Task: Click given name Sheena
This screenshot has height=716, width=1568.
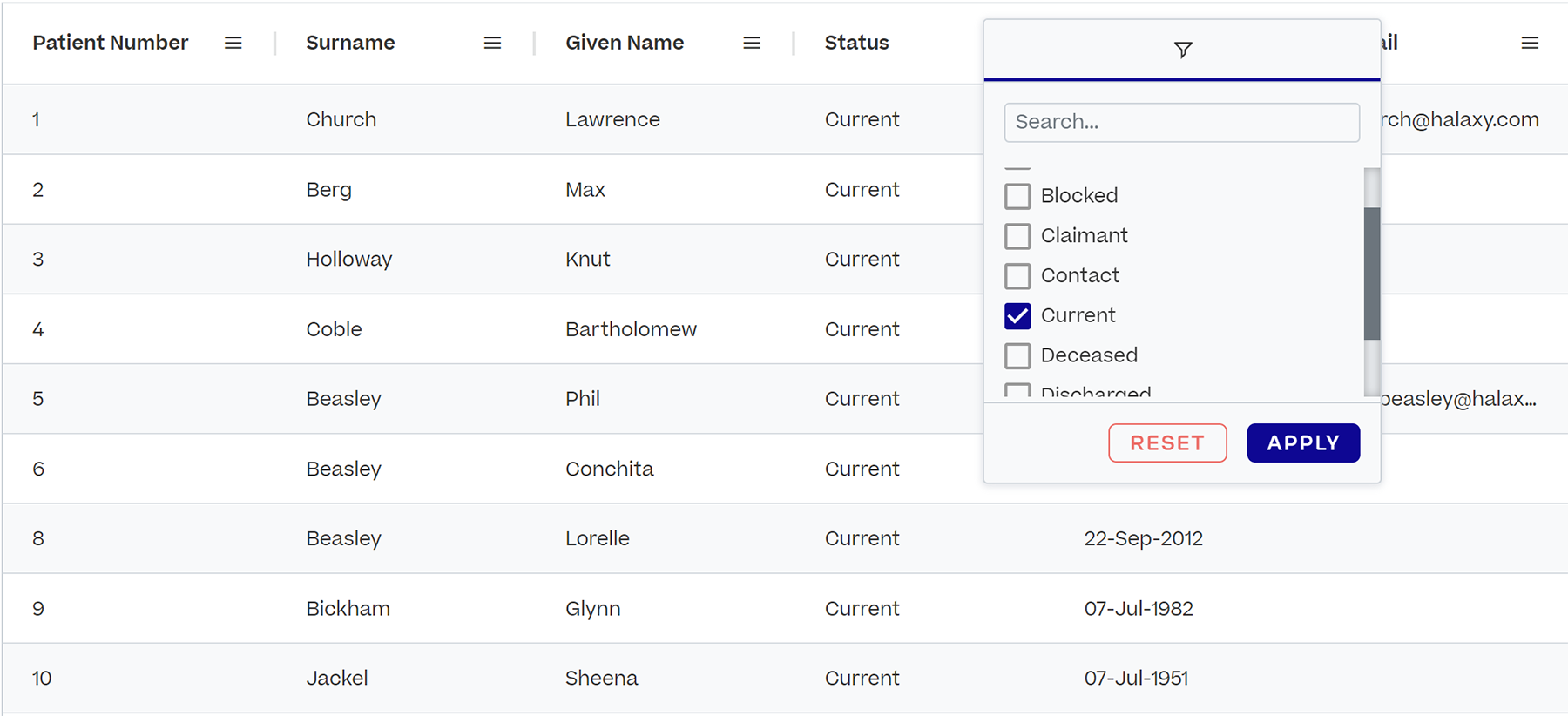Action: (602, 678)
